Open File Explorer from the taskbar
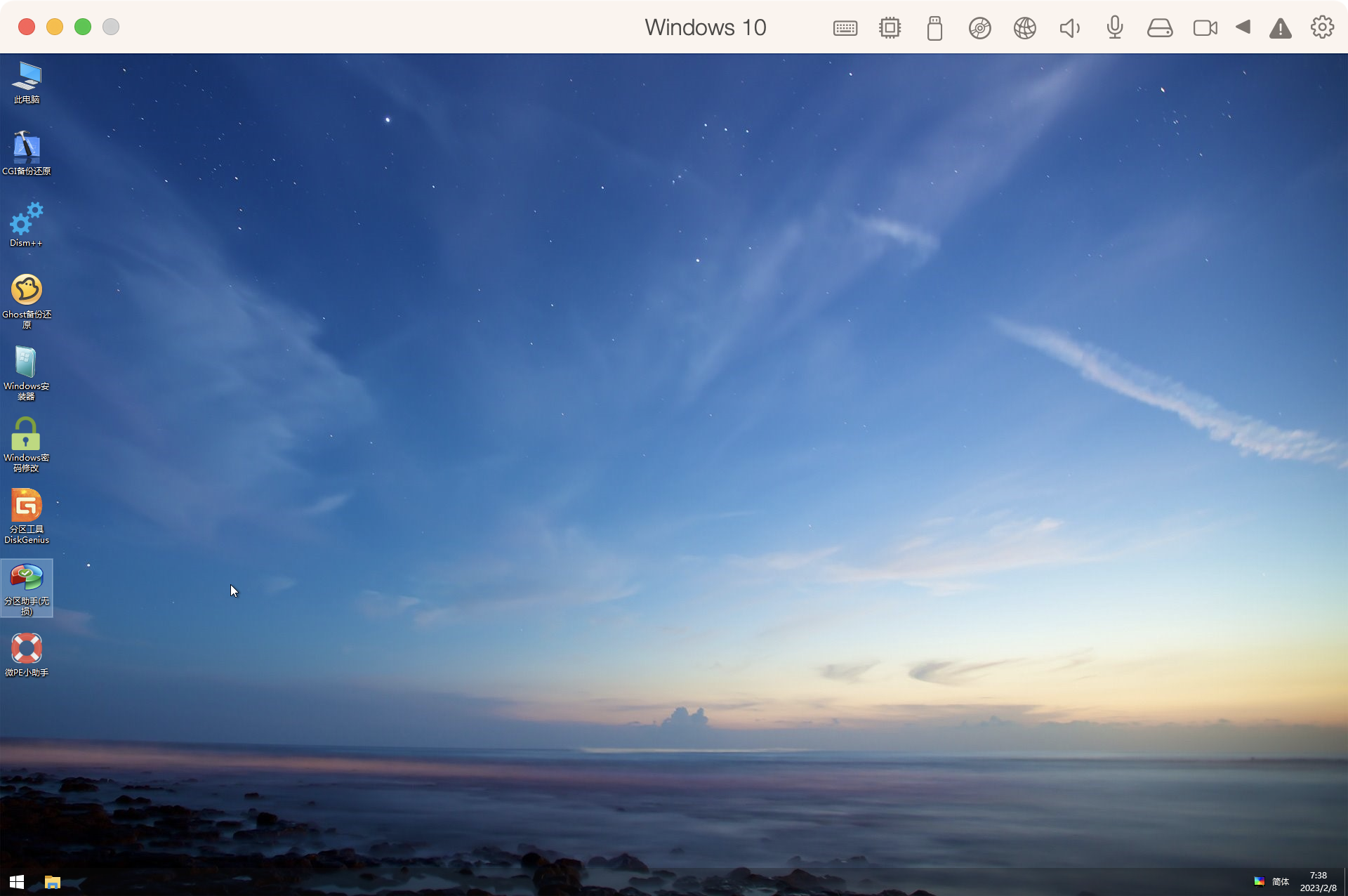The width and height of the screenshot is (1348, 896). pyautogui.click(x=53, y=882)
